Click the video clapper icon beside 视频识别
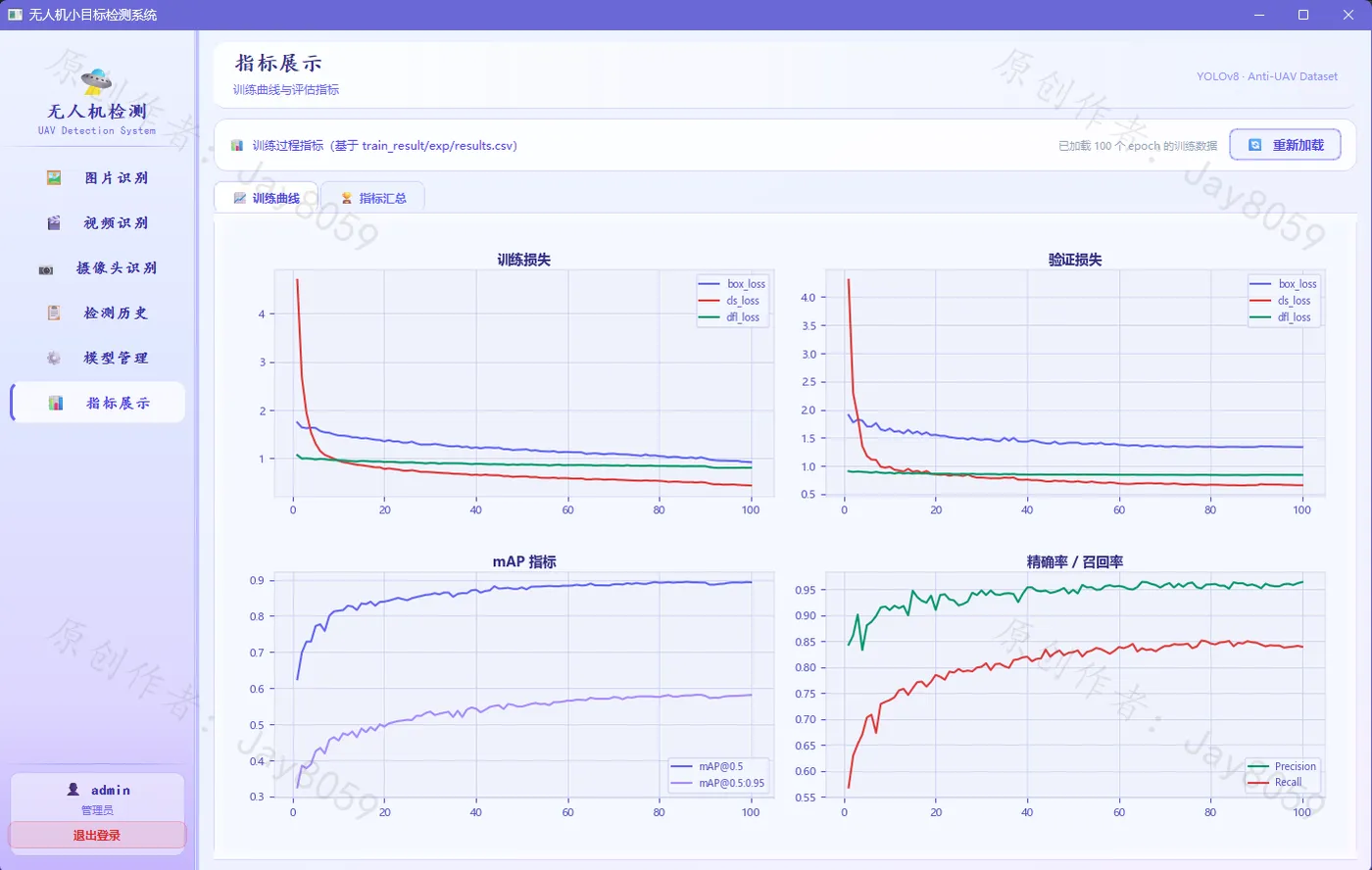The height and width of the screenshot is (870, 1372). coord(54,222)
